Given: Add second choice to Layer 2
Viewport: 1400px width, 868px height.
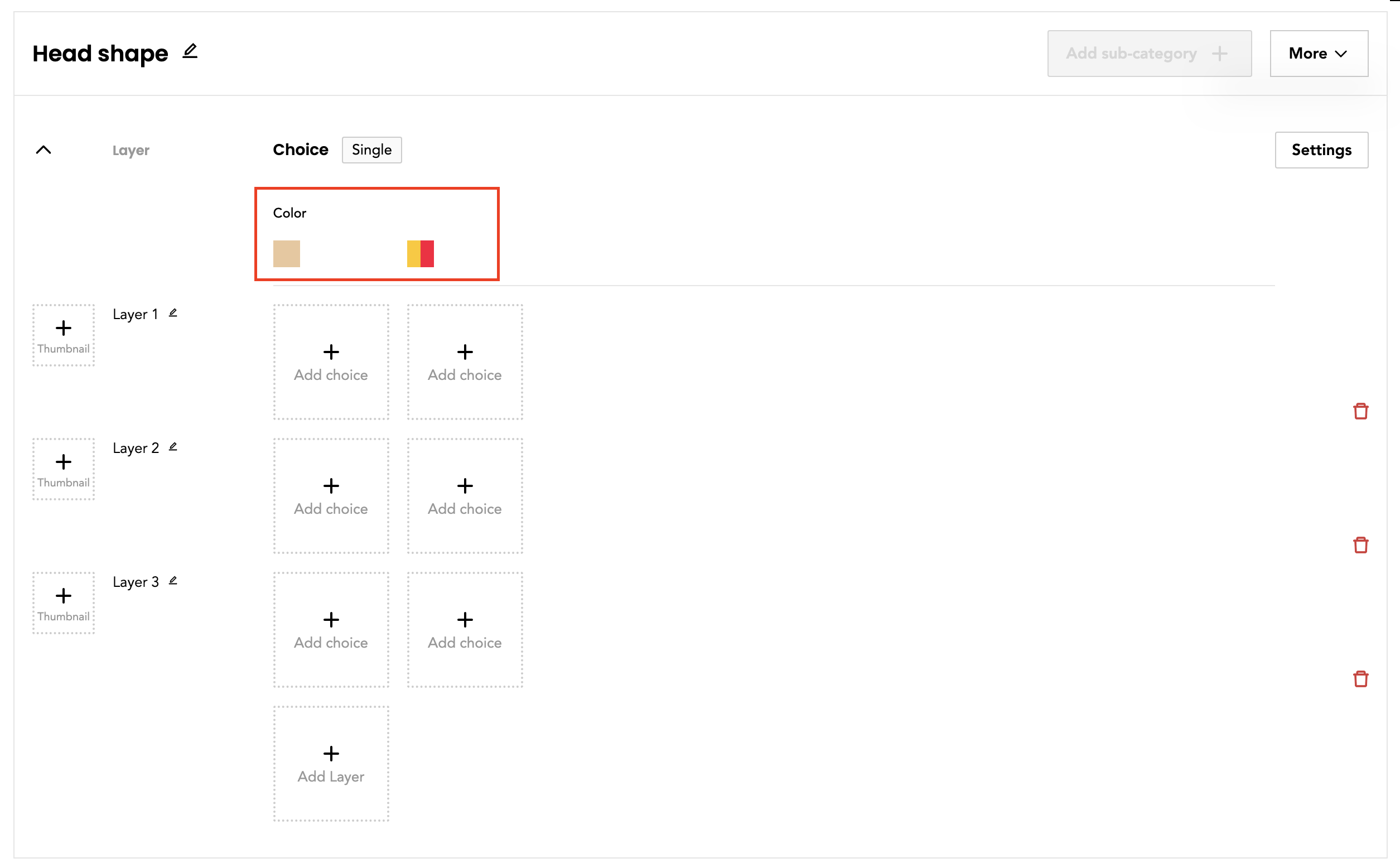Looking at the screenshot, I should pyautogui.click(x=465, y=496).
